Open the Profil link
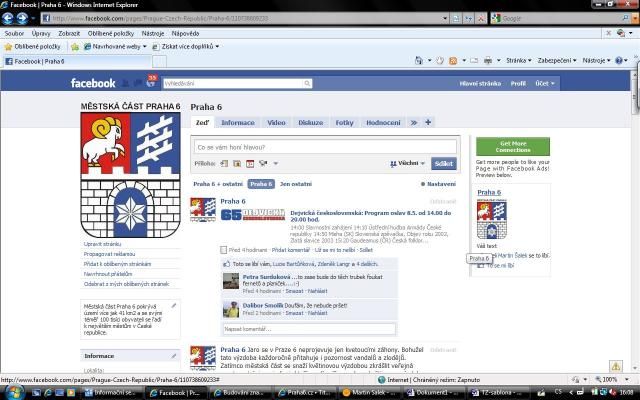The width and height of the screenshot is (640, 400). coord(518,83)
